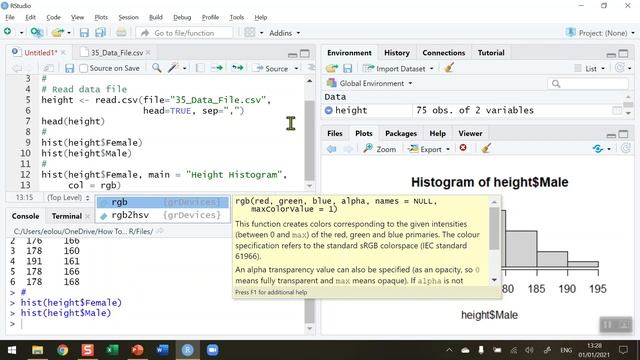Select rgb2hsv autocomplete suggestion
The height and width of the screenshot is (360, 640).
coord(162,215)
